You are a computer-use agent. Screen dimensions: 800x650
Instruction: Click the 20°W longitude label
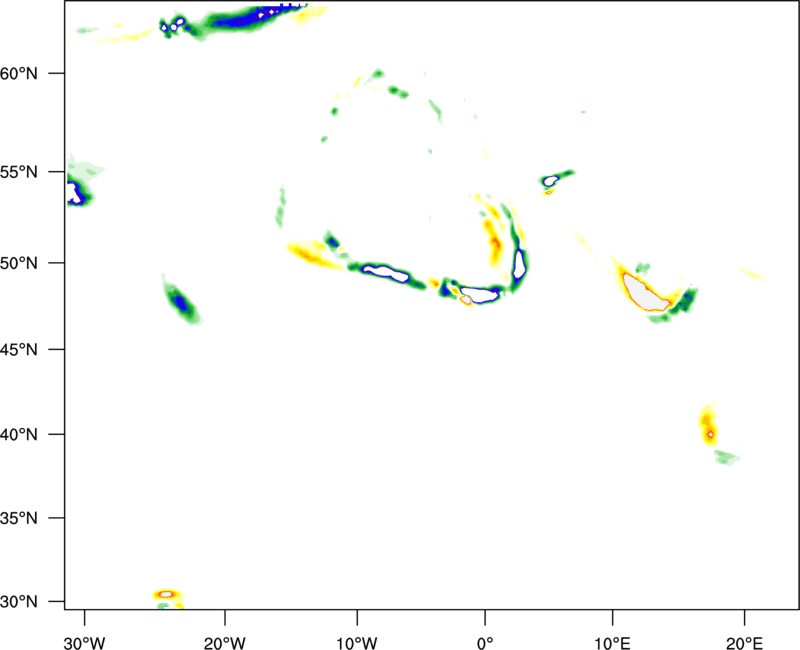[224, 643]
